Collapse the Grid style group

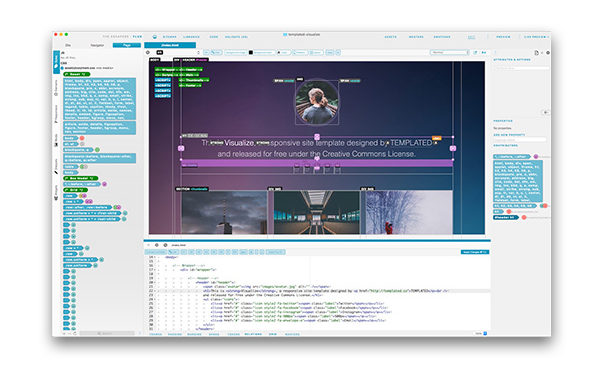[75, 190]
